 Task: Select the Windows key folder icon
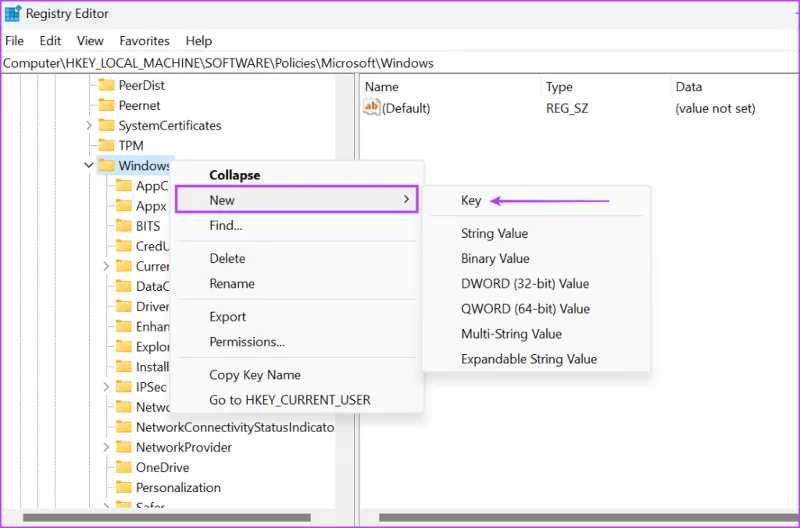106,165
